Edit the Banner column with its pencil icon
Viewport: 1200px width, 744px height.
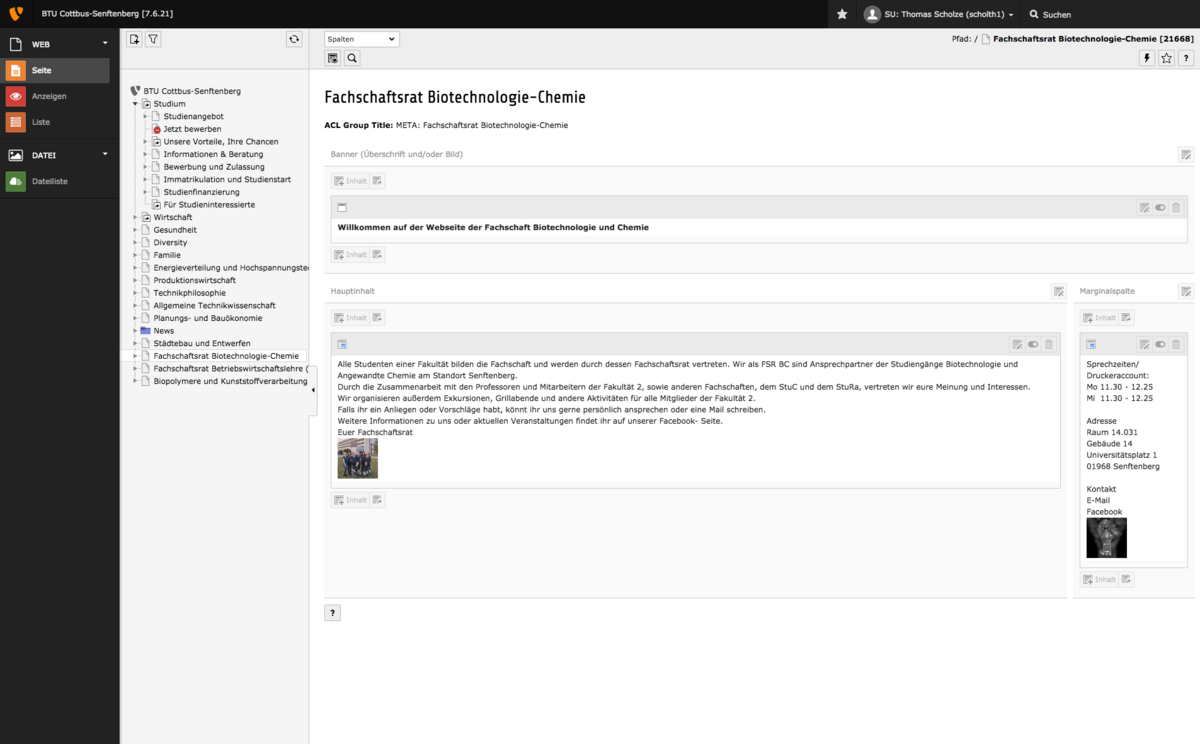[x=1185, y=154]
